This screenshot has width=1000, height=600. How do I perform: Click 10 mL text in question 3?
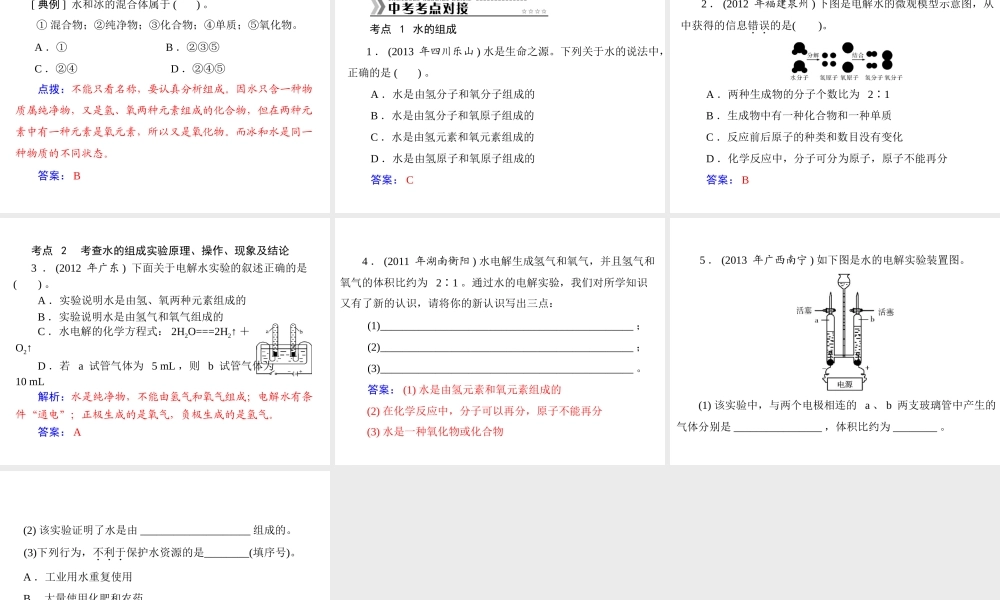30,382
